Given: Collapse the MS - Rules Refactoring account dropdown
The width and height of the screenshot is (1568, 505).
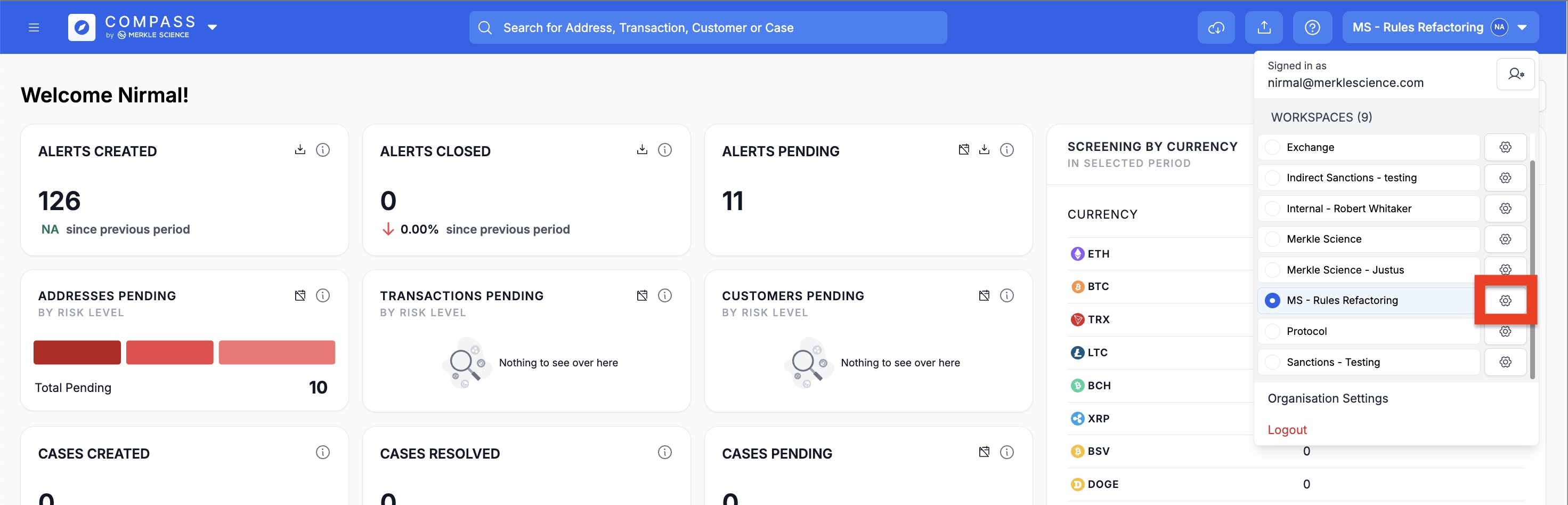Looking at the screenshot, I should coord(1522,27).
